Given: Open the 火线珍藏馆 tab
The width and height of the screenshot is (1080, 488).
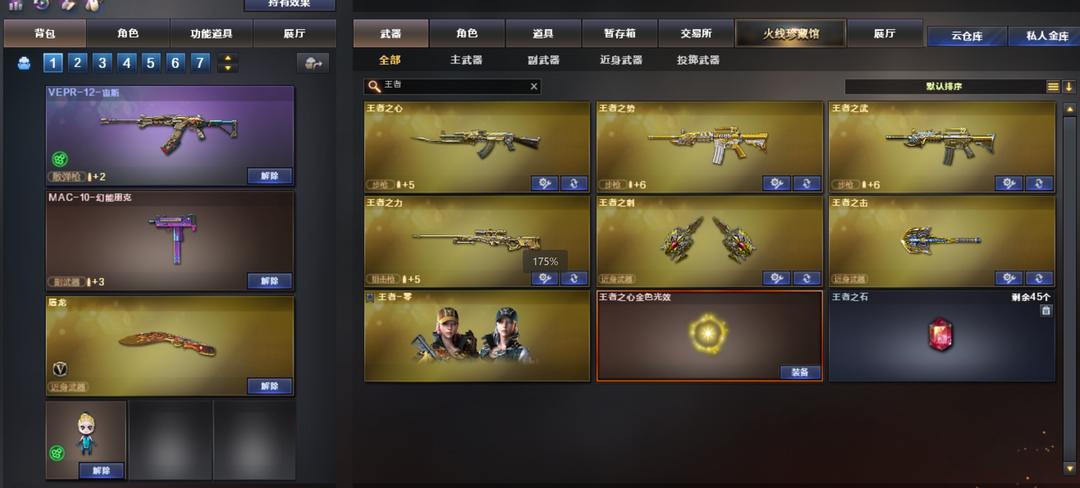Looking at the screenshot, I should pos(790,33).
